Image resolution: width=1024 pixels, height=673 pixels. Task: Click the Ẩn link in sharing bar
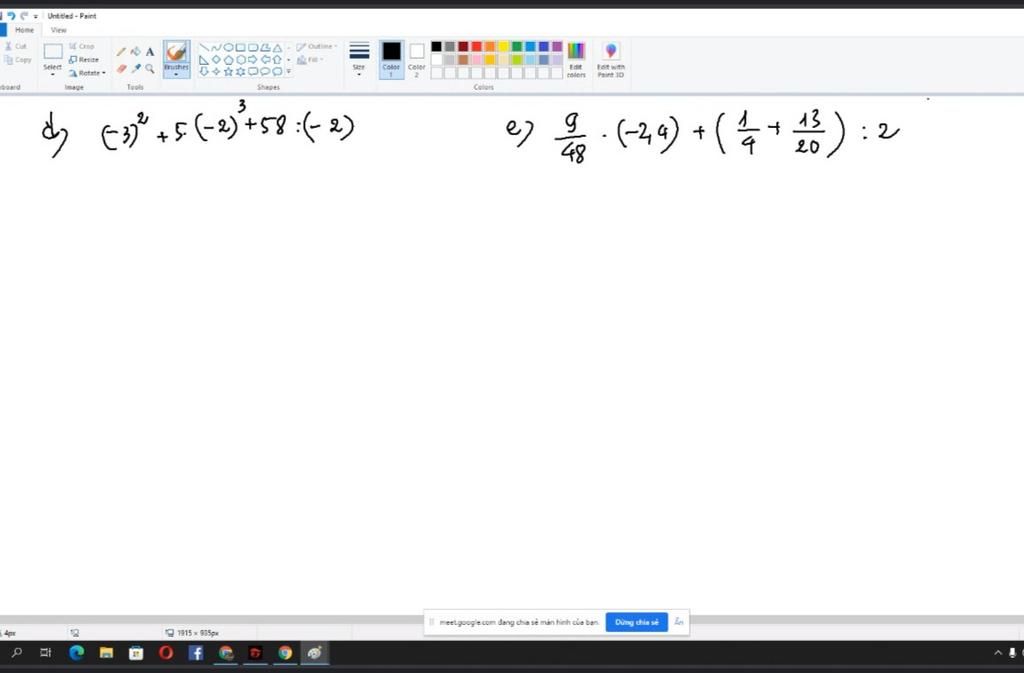coord(679,622)
